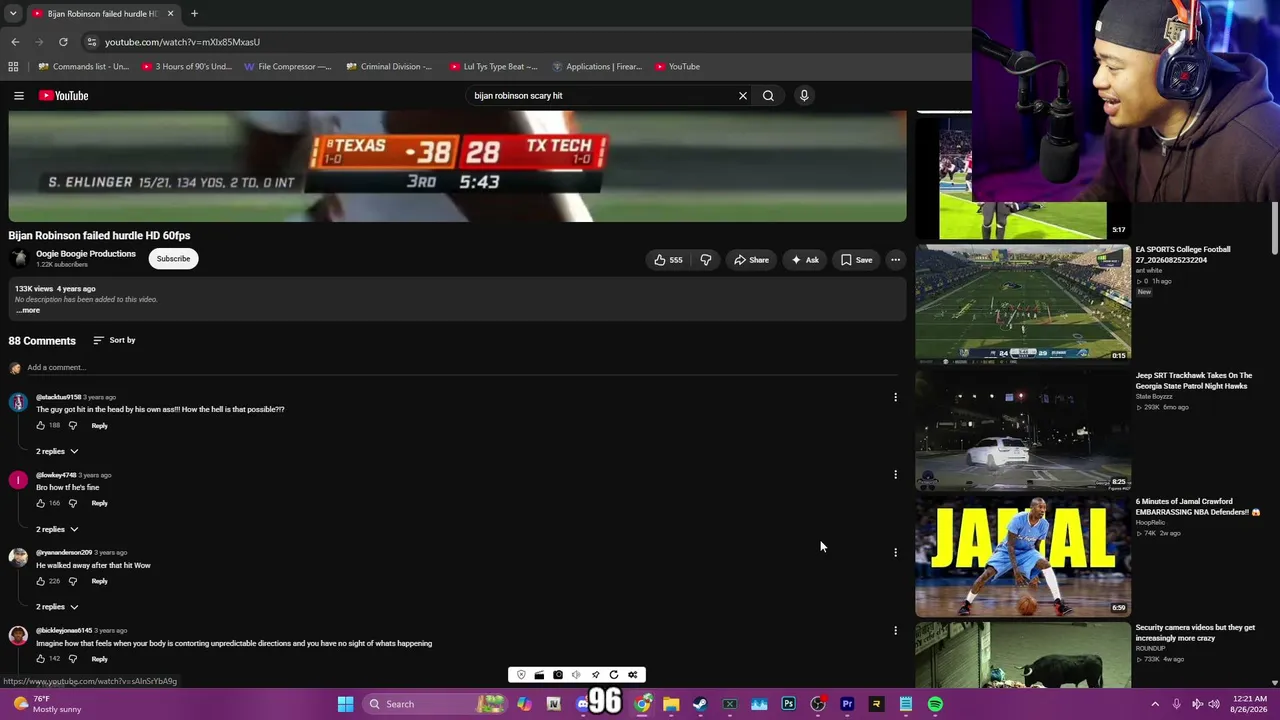Focus the Add a comment field
The width and height of the screenshot is (1280, 720).
(x=460, y=367)
